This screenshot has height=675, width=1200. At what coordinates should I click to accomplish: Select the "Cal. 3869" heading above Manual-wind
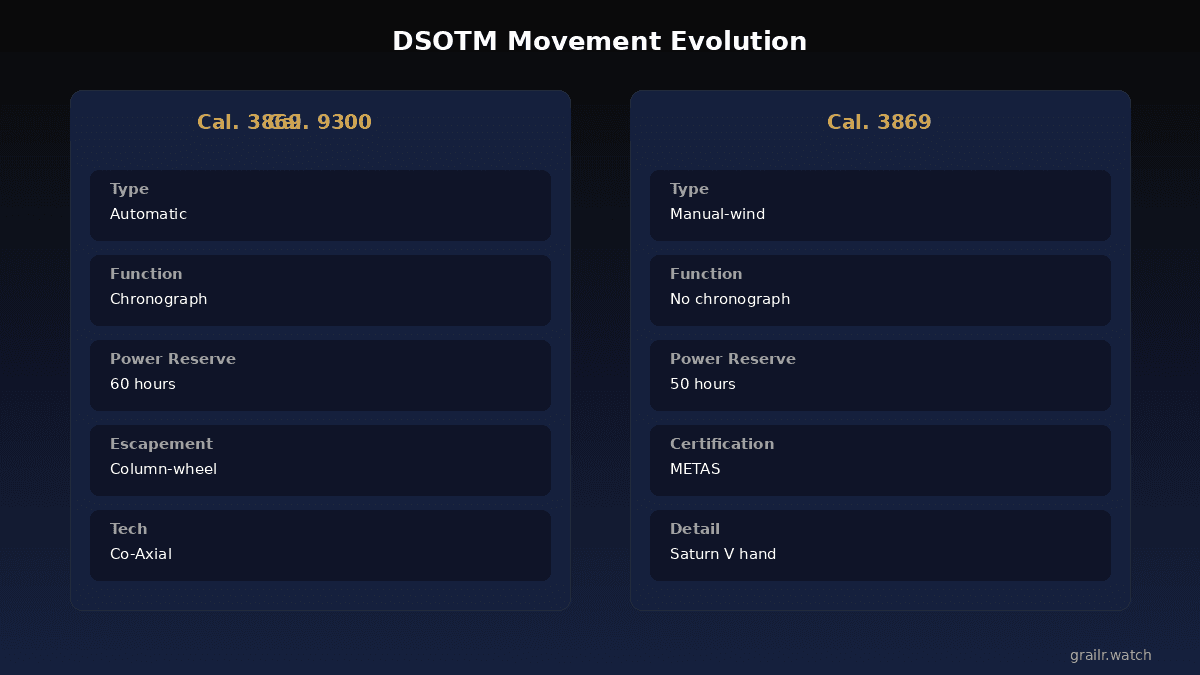879,123
